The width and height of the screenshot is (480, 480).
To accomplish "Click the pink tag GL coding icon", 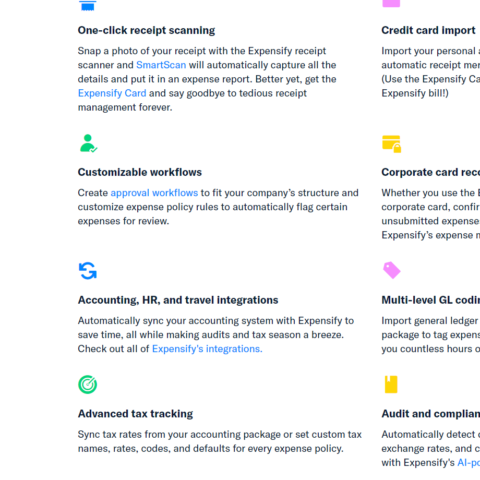I will [392, 270].
